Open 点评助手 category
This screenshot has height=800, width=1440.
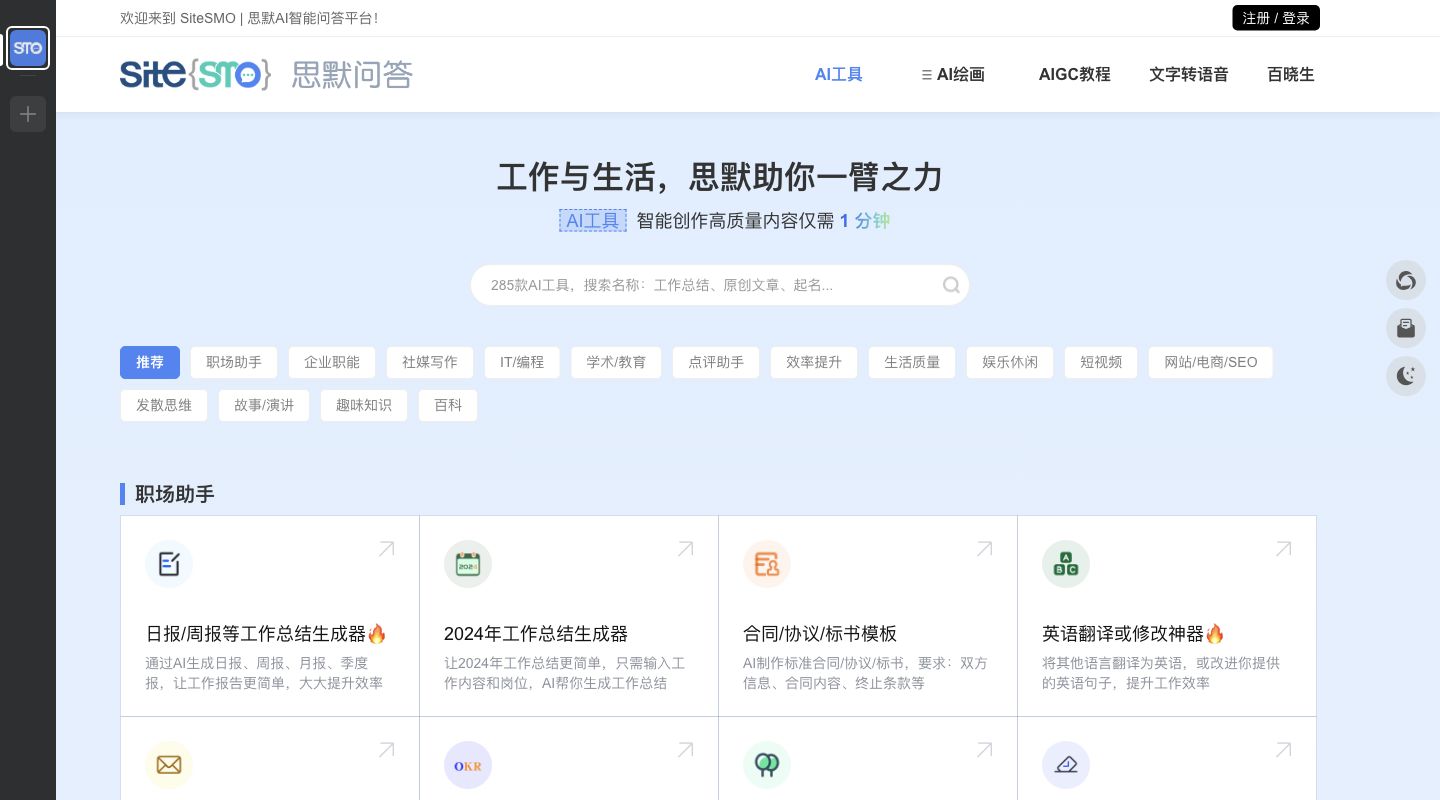[x=716, y=362]
